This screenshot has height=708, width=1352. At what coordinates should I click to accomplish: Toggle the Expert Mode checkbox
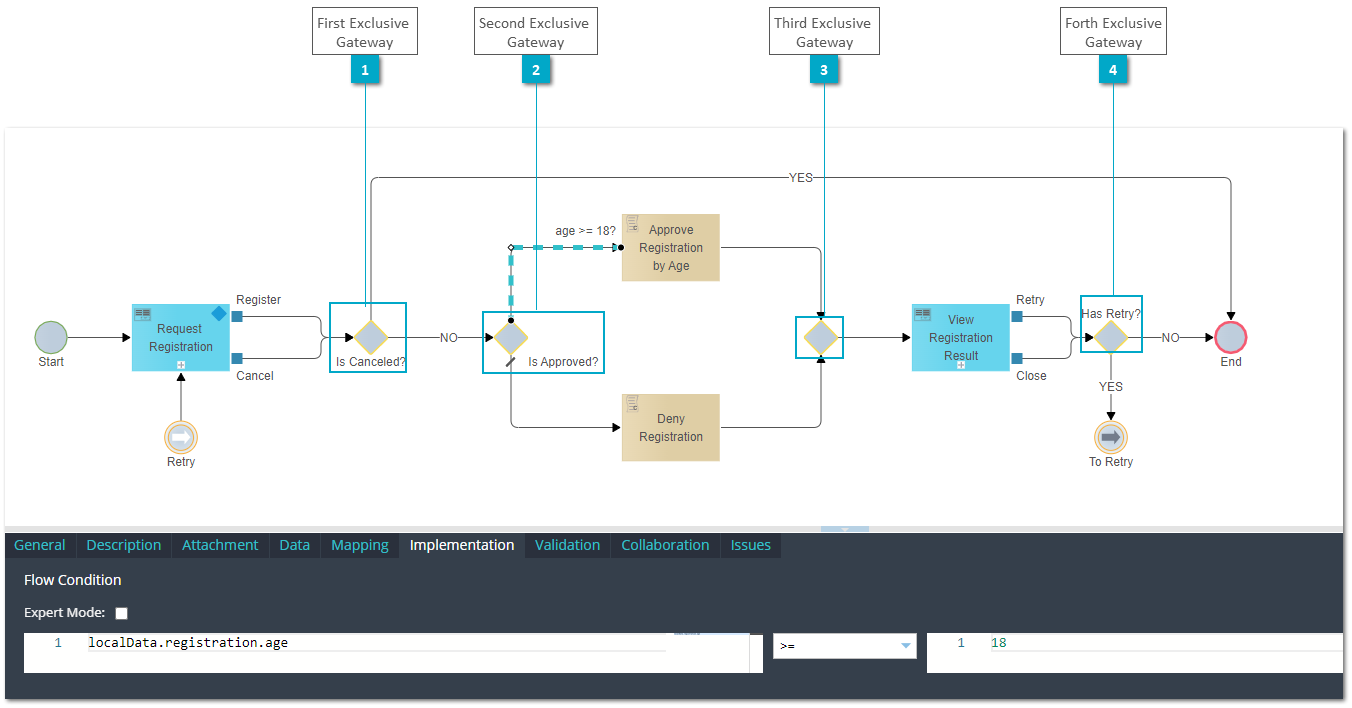122,613
